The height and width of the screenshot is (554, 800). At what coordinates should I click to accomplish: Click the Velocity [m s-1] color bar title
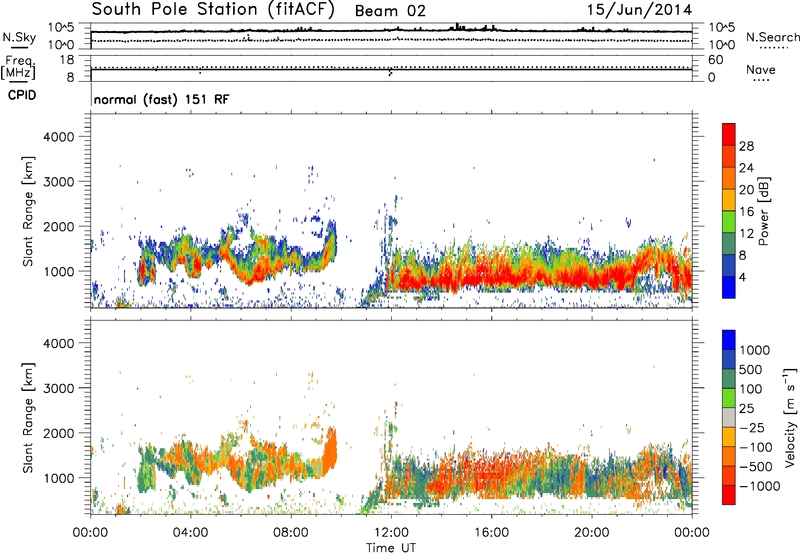(790, 417)
